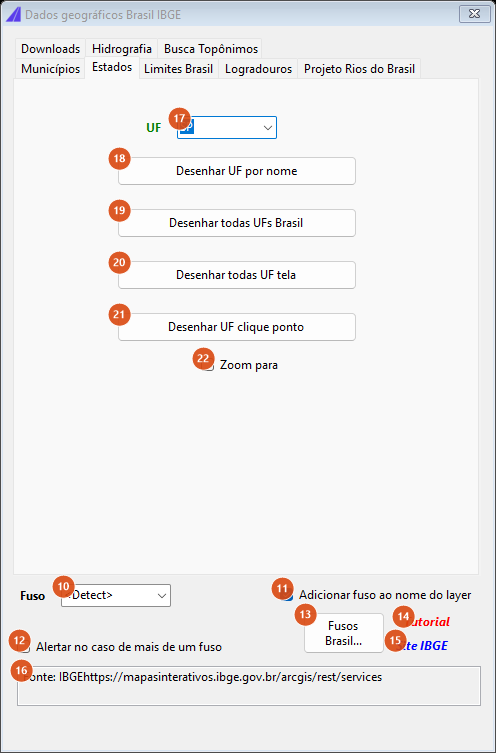
Task: Toggle the Zoom para checkbox
Action: click(x=209, y=365)
